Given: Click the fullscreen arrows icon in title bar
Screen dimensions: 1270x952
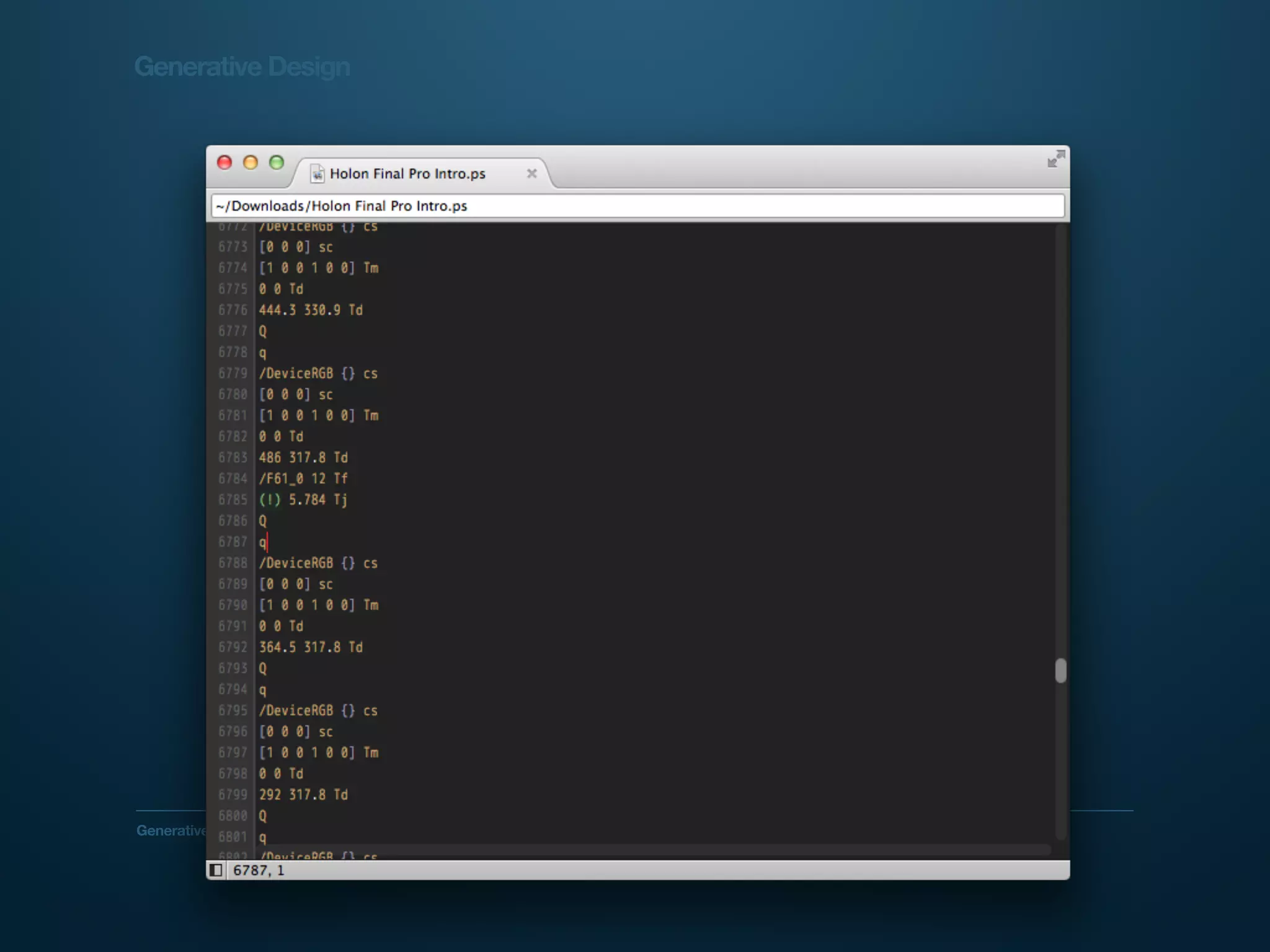Looking at the screenshot, I should (1055, 159).
